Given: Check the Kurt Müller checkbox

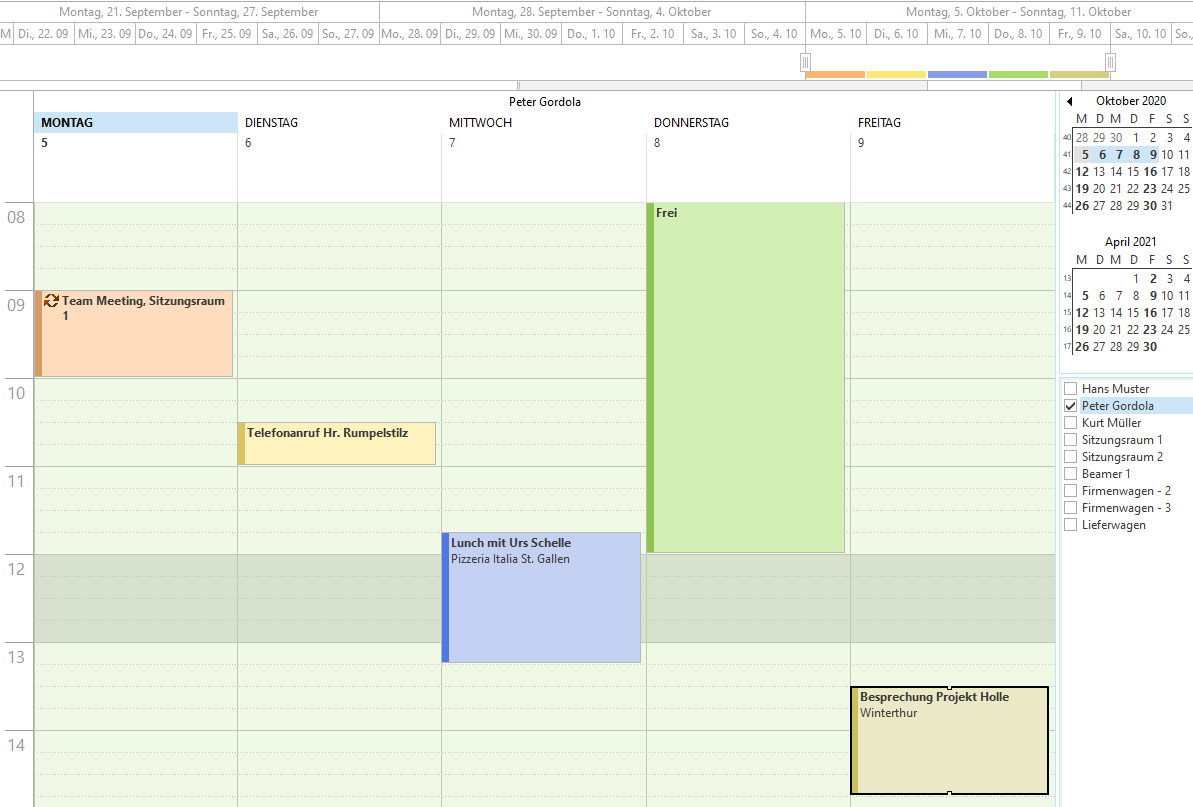Looking at the screenshot, I should pos(1071,422).
